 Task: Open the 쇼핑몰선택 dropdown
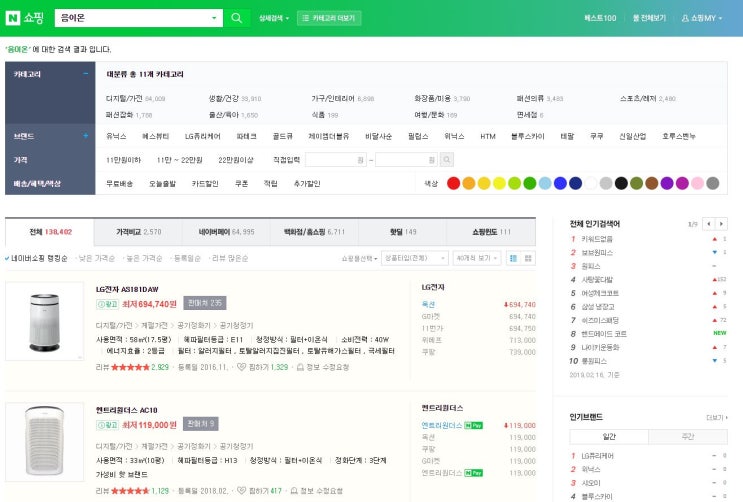pos(359,258)
